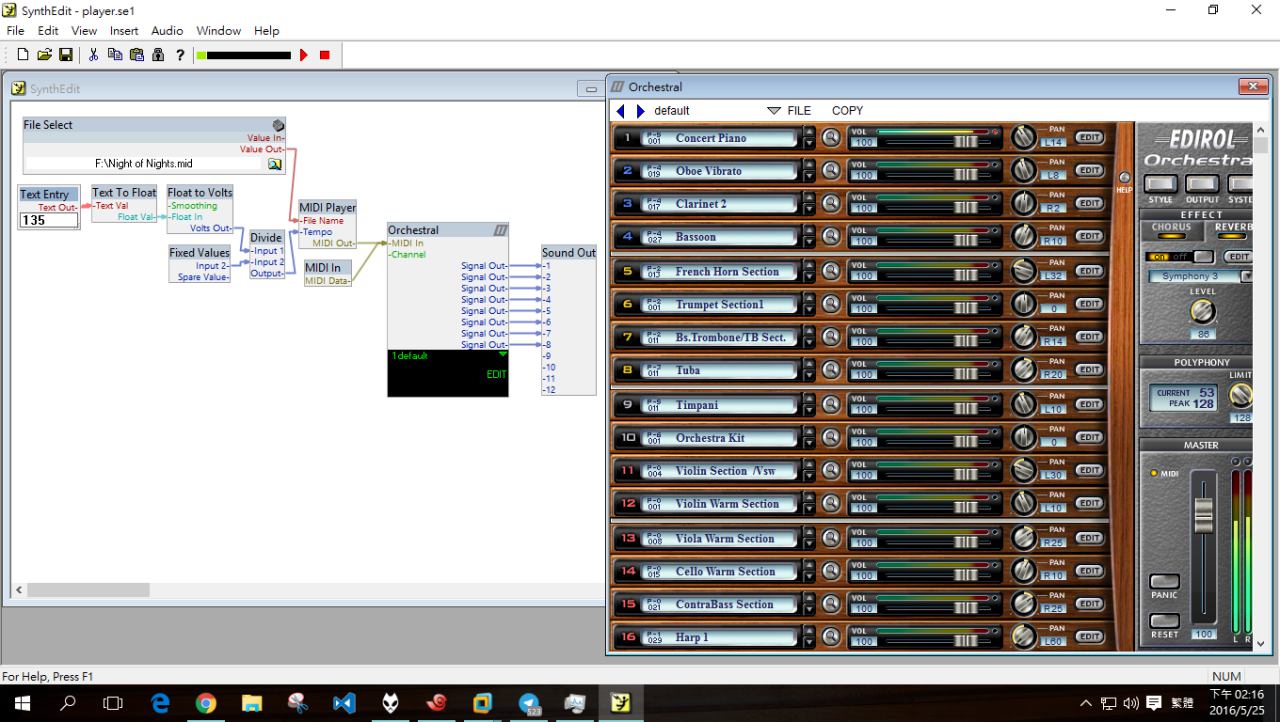Toggle the CHORUS effect tab indicator

point(1170,237)
